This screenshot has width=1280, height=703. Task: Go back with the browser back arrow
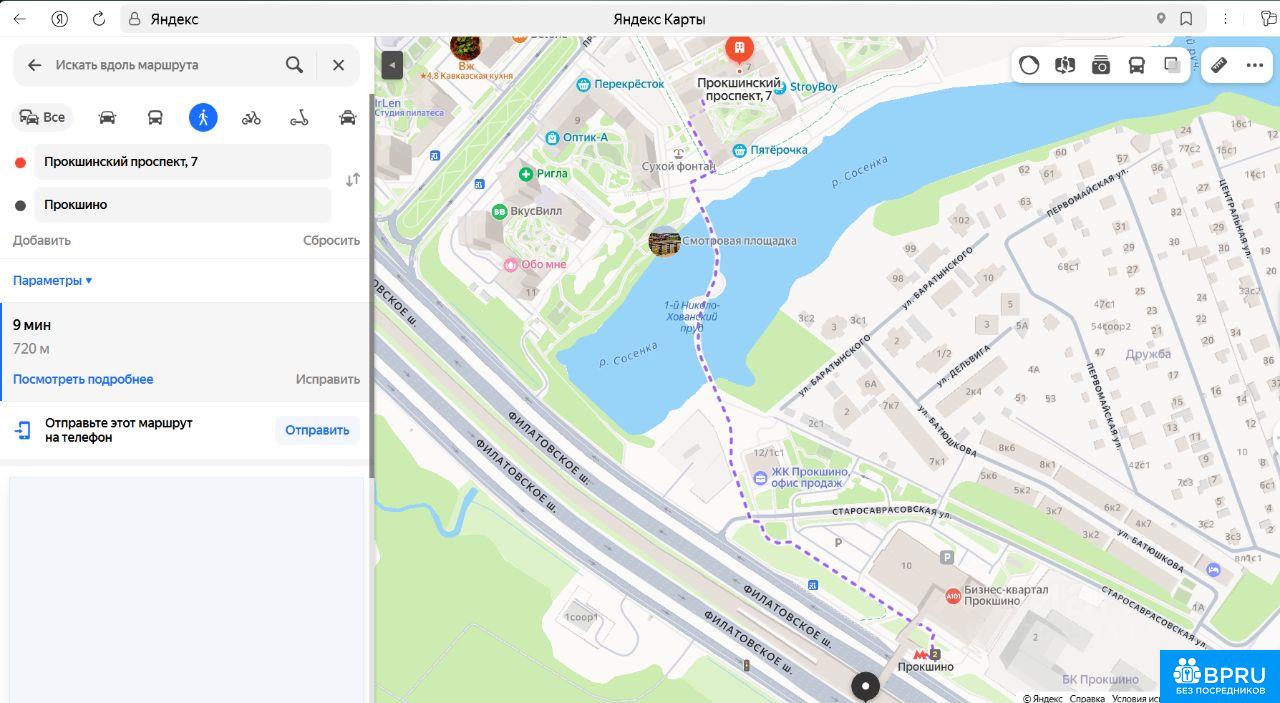tap(19, 19)
